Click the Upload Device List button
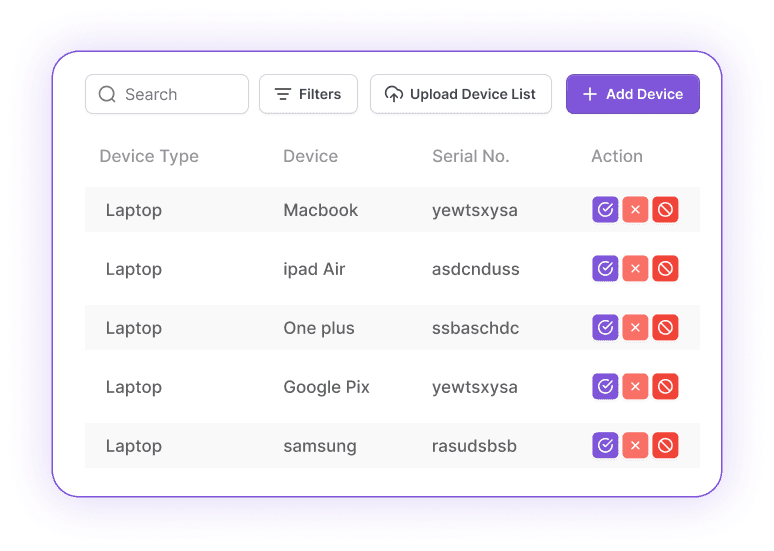774x551 pixels. pos(461,94)
